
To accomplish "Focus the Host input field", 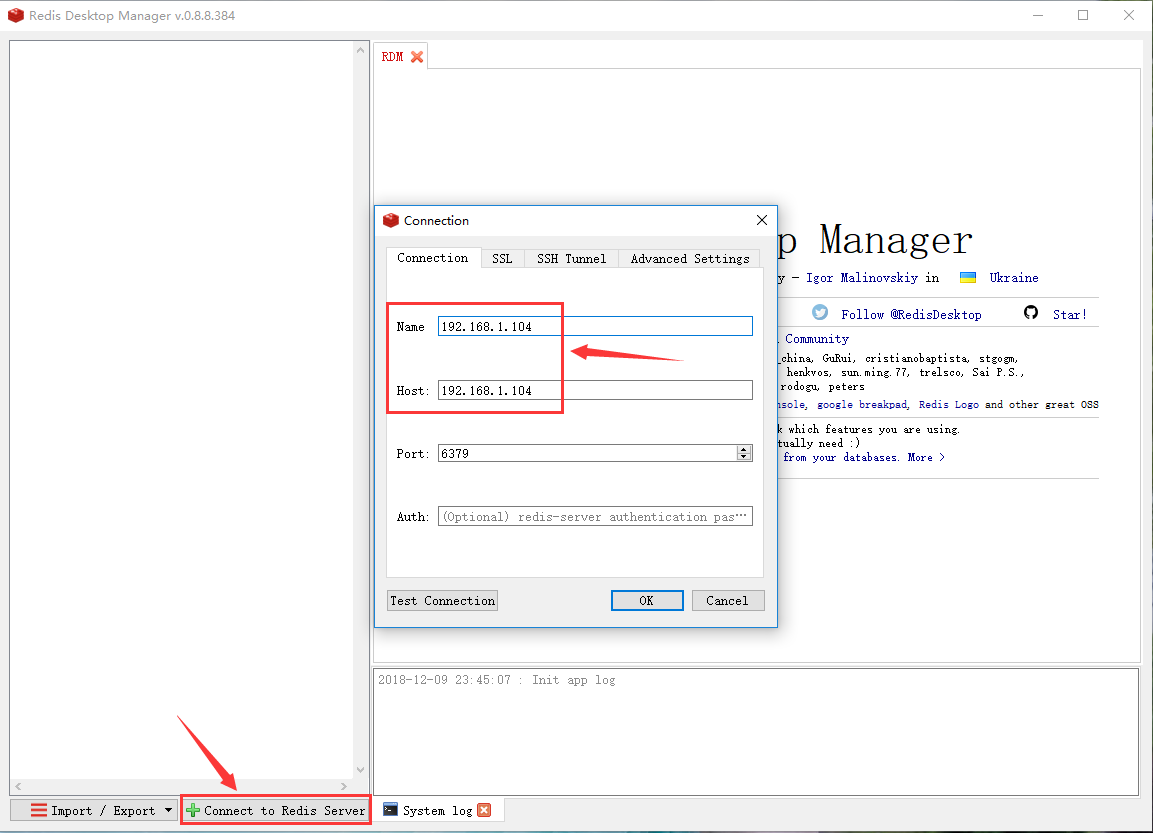I will pos(595,390).
